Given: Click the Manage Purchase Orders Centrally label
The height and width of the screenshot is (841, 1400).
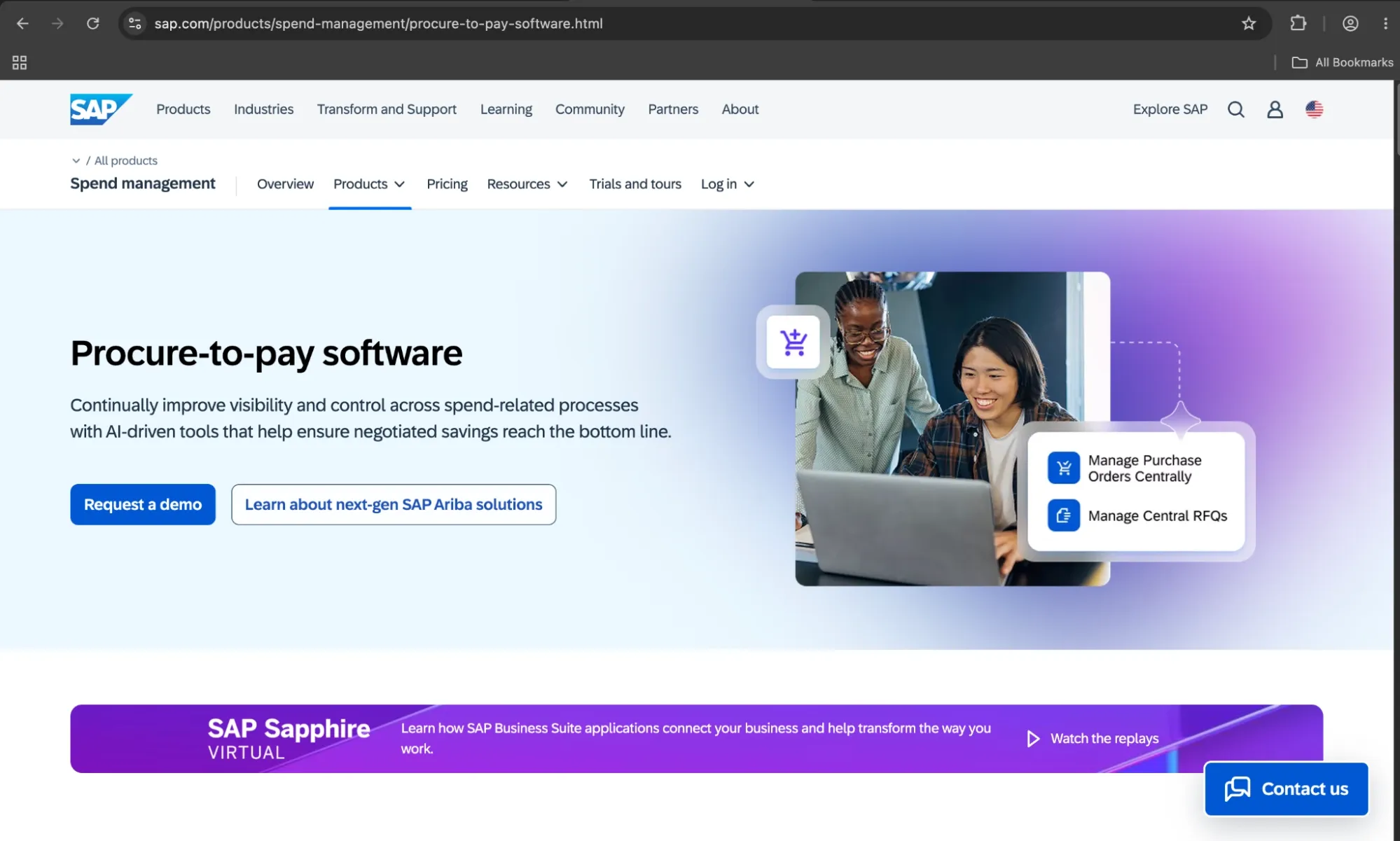Looking at the screenshot, I should tap(1144, 468).
